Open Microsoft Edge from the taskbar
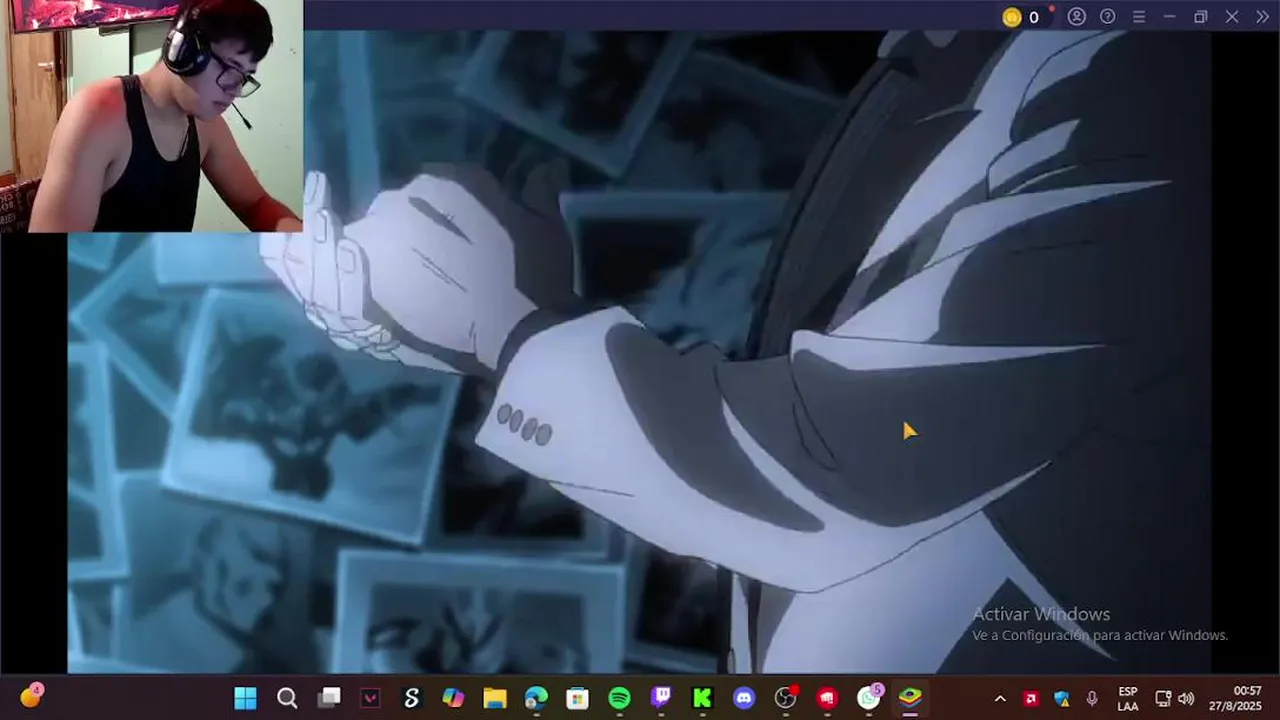Viewport: 1280px width, 720px height. (x=536, y=698)
